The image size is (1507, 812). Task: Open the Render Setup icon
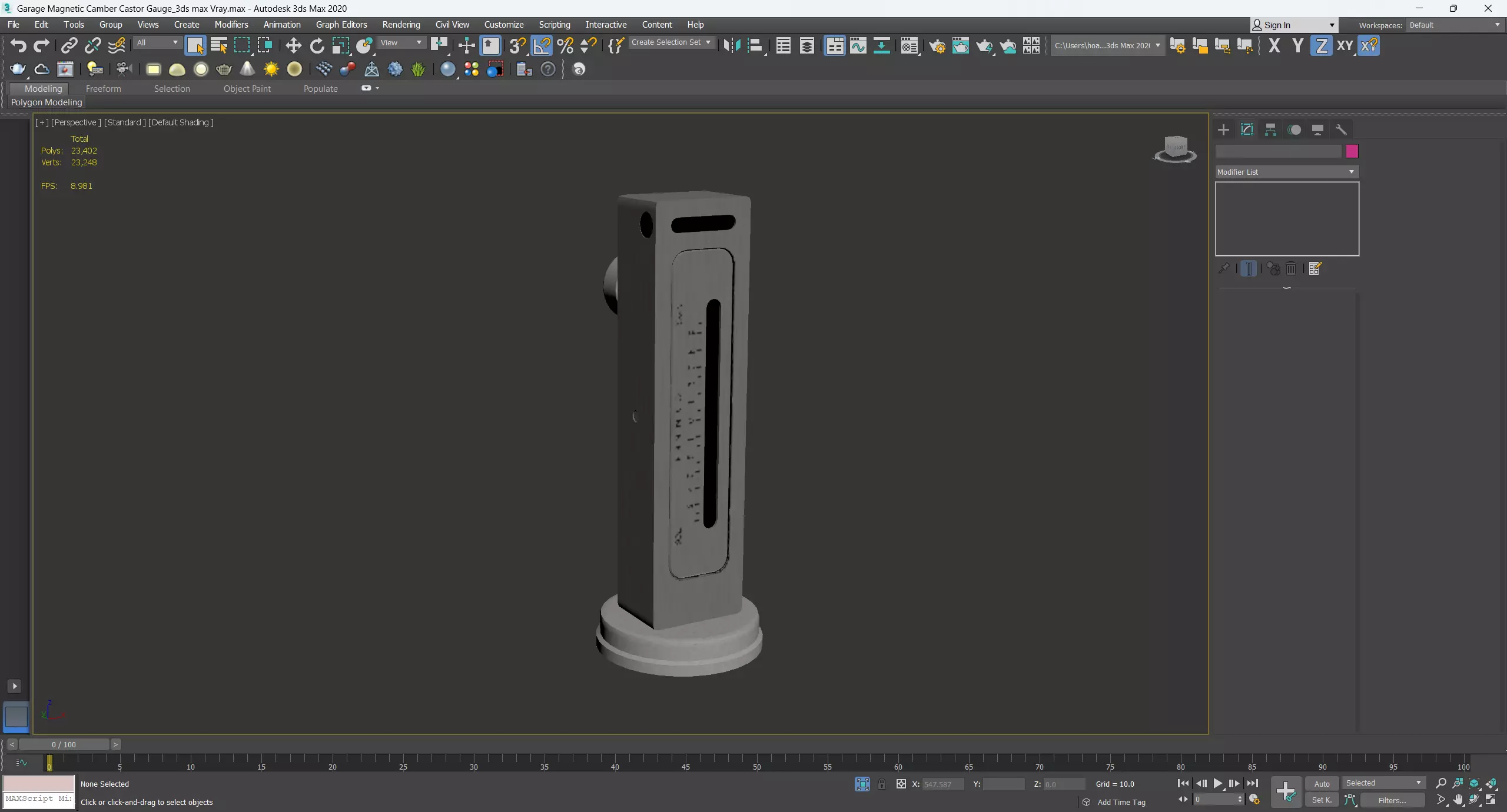click(x=937, y=45)
